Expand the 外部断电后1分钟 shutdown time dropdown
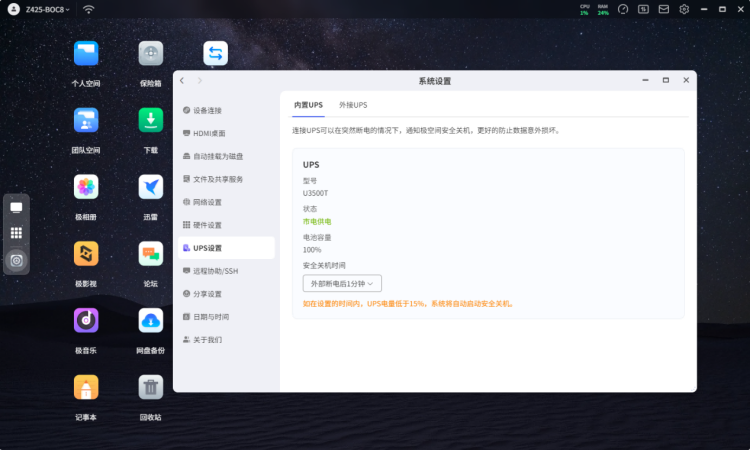The image size is (750, 450). (x=342, y=284)
